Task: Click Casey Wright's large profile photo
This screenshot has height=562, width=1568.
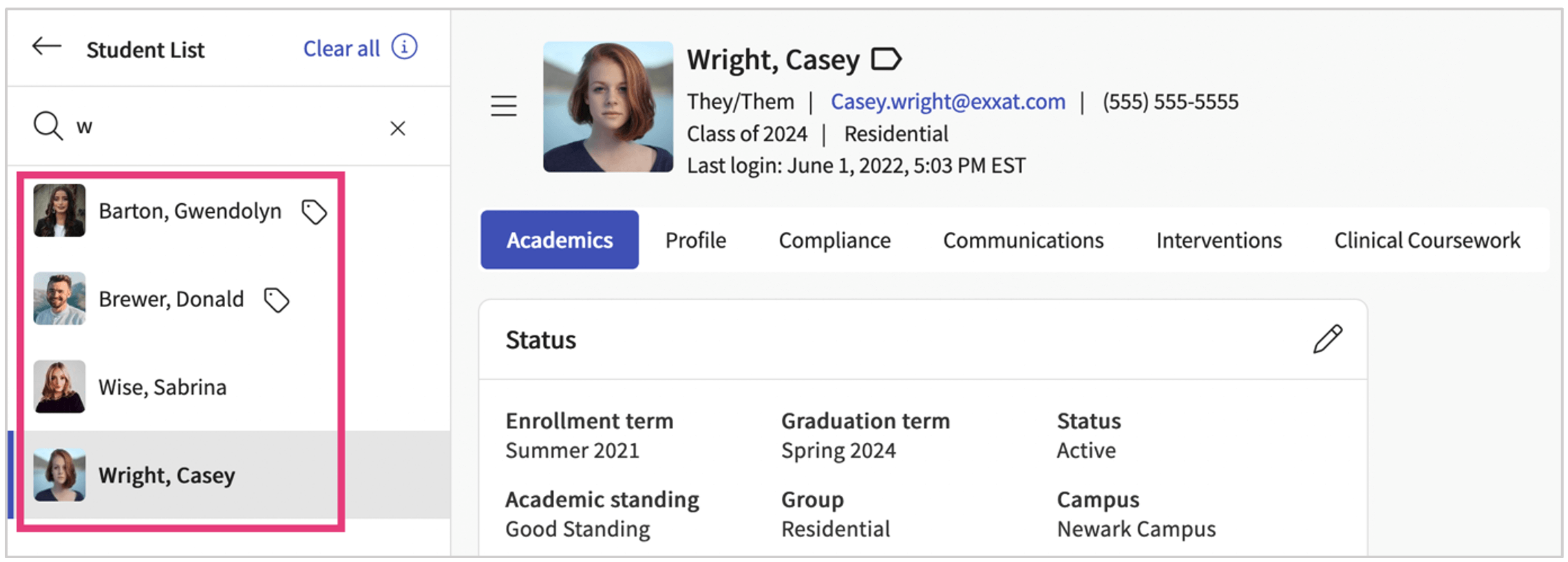Action: pyautogui.click(x=608, y=107)
